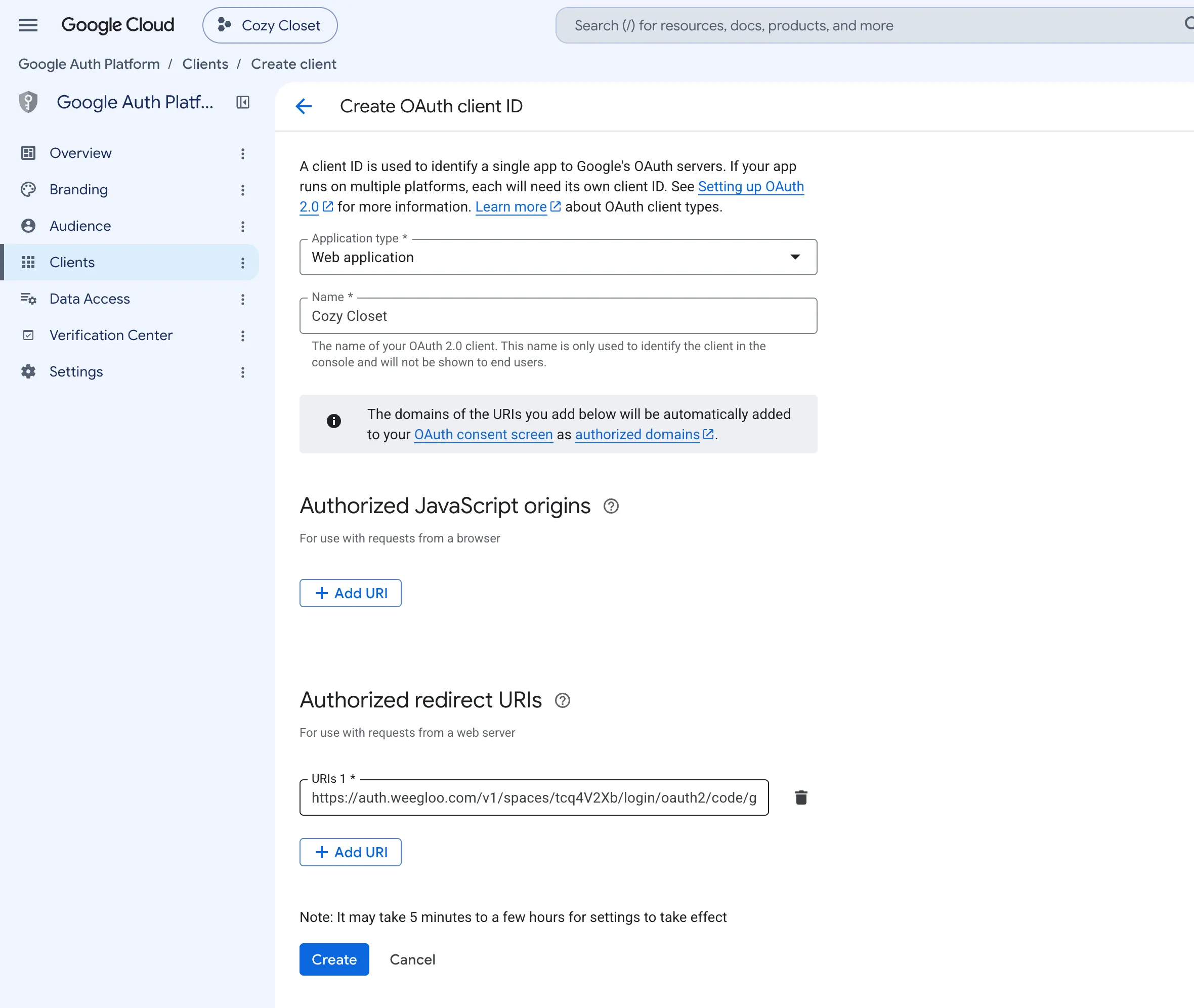Click the info icon in the notice box
This screenshot has width=1194, height=1008.
coord(333,421)
